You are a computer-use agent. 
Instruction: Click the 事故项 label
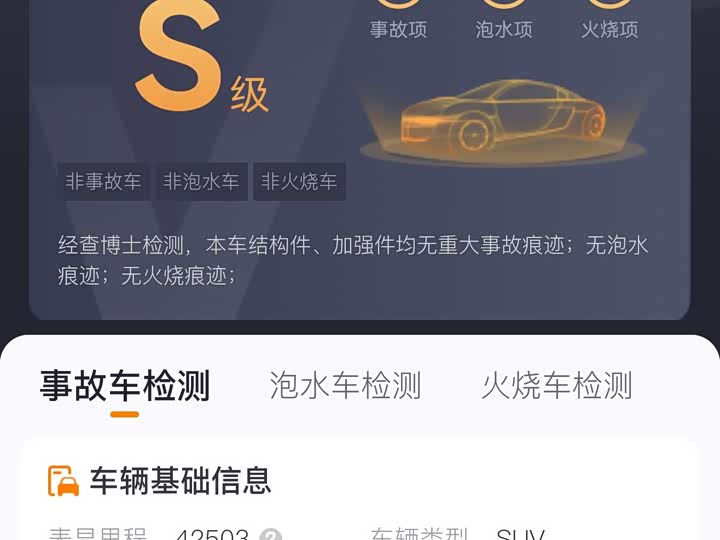[x=399, y=29]
